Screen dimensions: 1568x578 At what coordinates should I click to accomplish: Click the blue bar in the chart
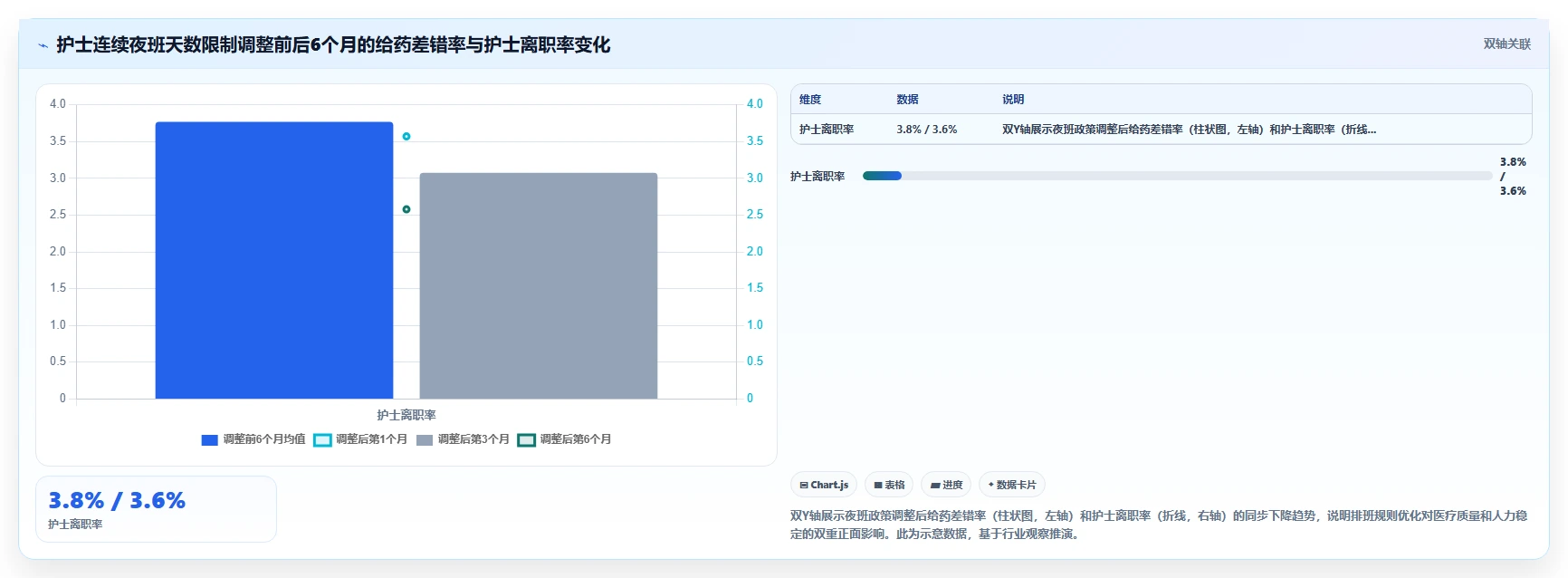[x=274, y=260]
